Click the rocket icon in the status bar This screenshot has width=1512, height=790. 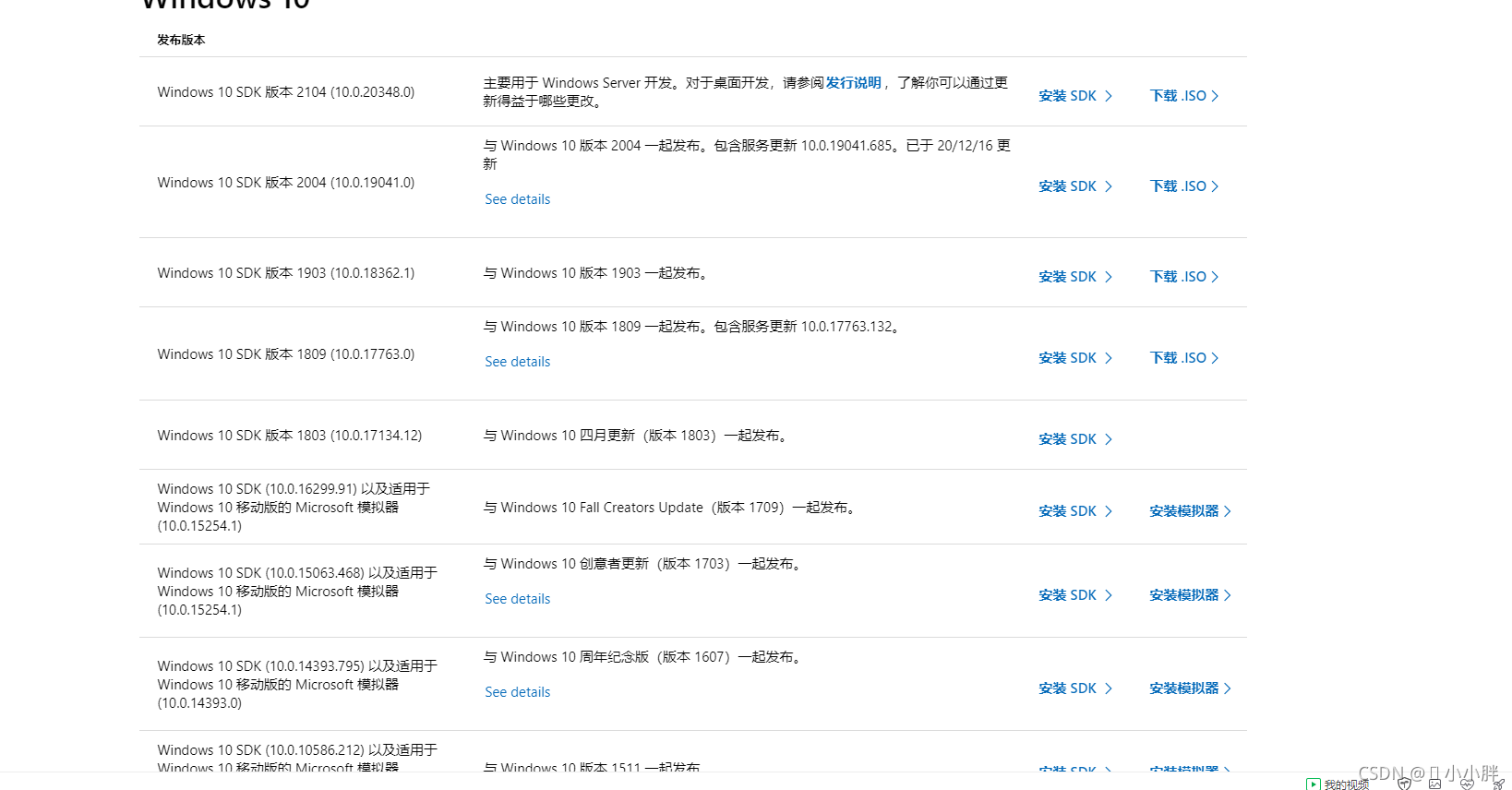[1498, 784]
